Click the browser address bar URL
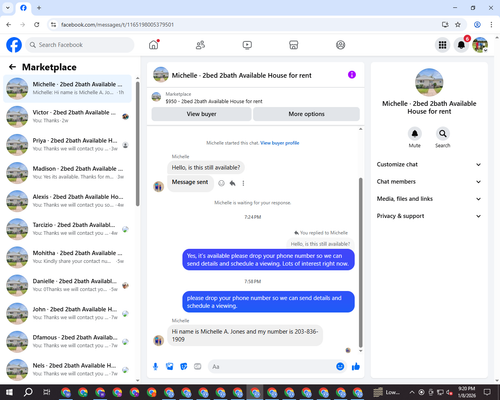The height and width of the screenshot is (400, 500). point(117,25)
